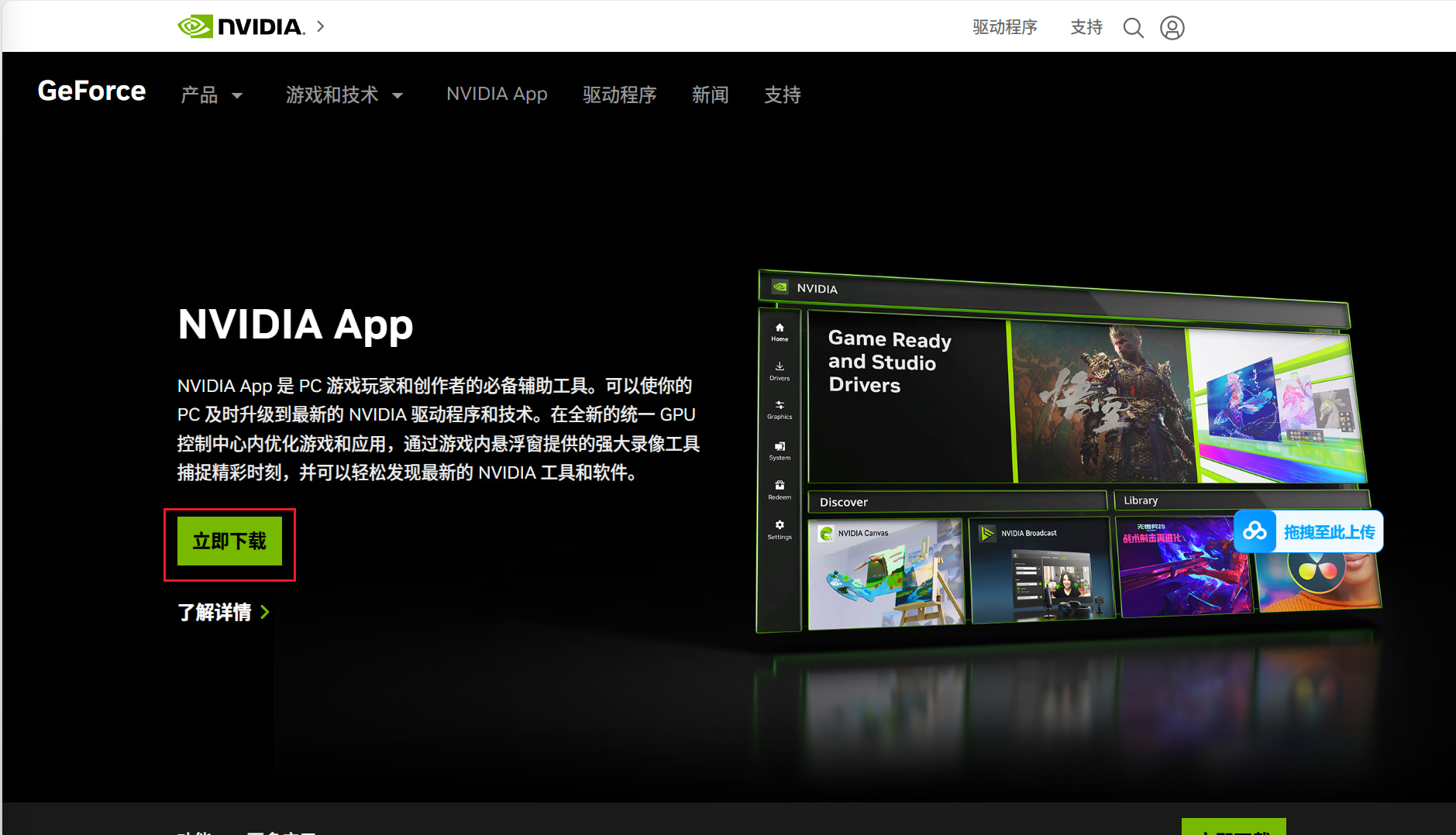Image resolution: width=1456 pixels, height=835 pixels.
Task: Click the NVIDIA logo in header
Action: 241,26
